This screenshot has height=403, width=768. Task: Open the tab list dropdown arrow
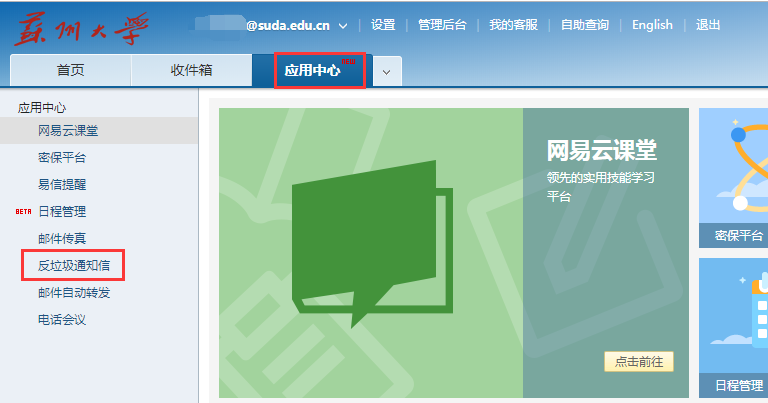click(x=387, y=71)
